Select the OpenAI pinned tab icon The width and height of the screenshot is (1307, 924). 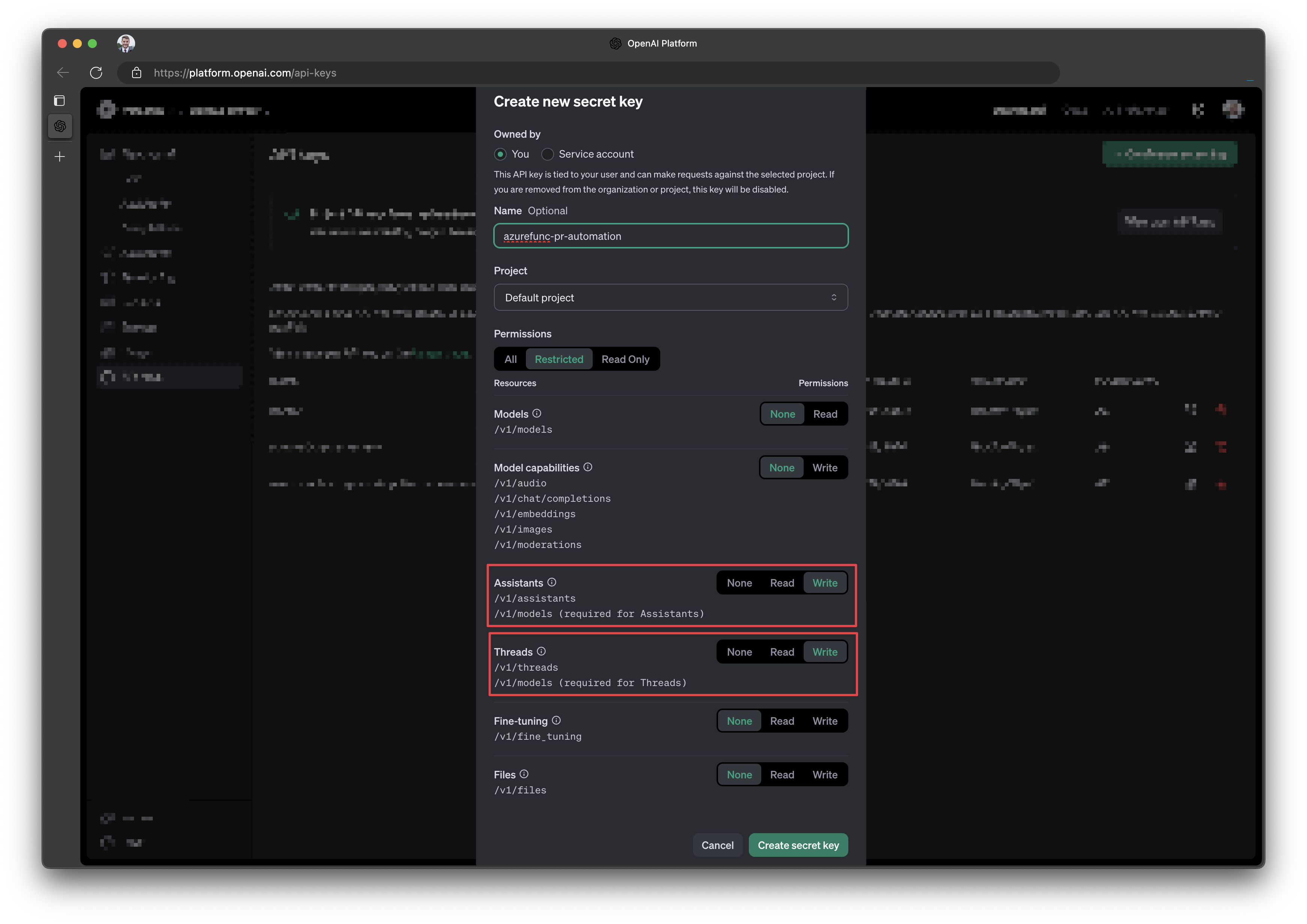[x=60, y=126]
